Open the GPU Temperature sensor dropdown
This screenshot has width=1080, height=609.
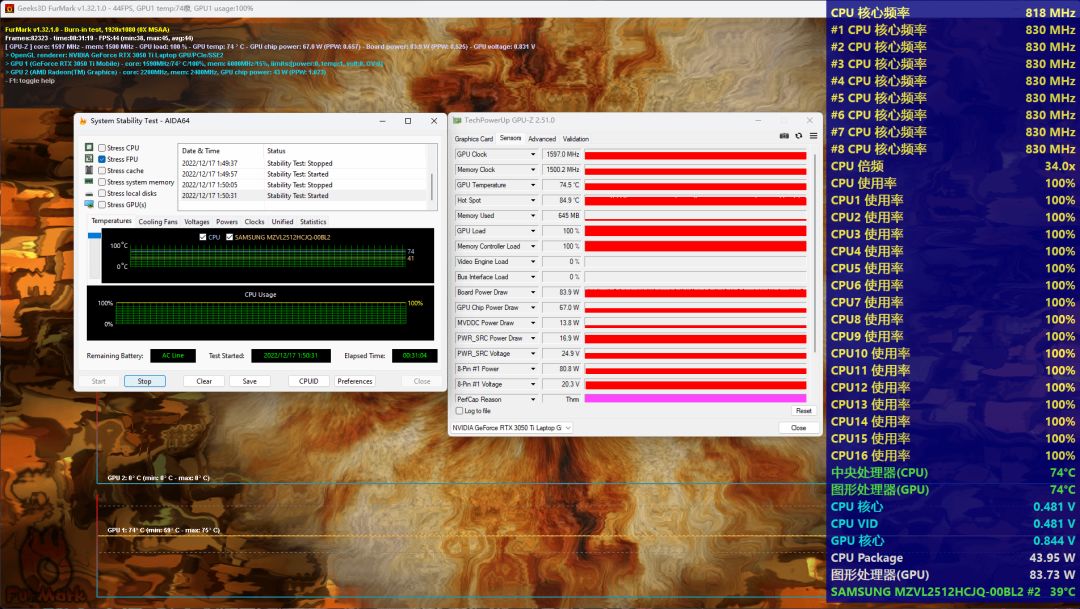point(533,185)
